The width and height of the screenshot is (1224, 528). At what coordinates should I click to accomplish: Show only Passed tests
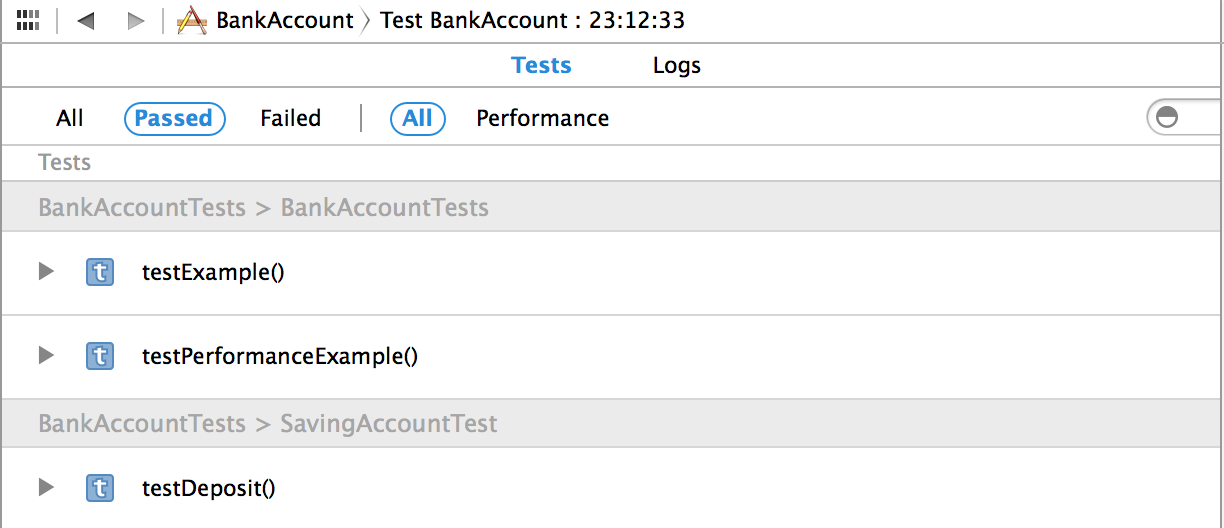click(x=174, y=118)
